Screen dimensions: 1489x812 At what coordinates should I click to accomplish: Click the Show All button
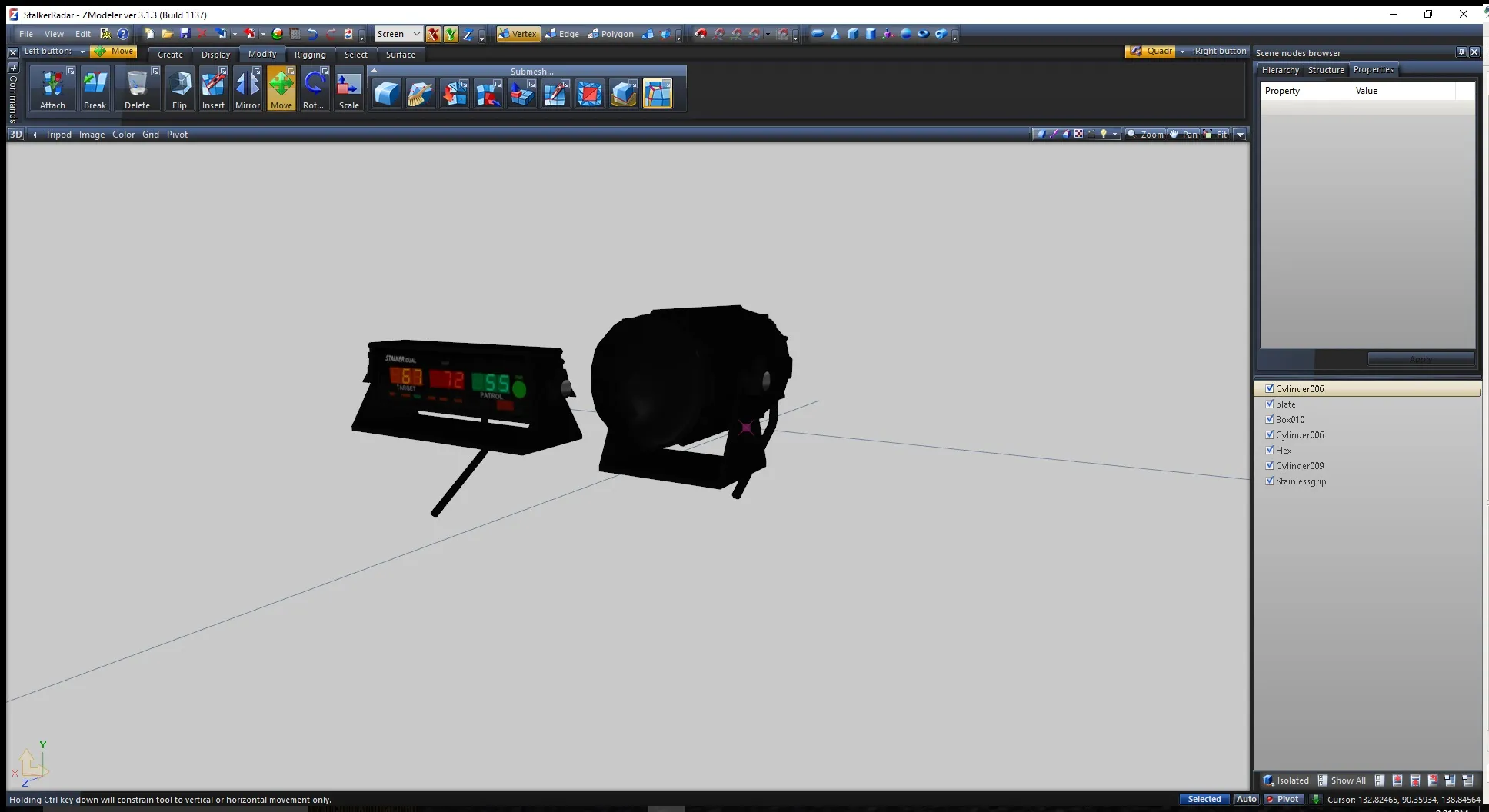(1342, 780)
